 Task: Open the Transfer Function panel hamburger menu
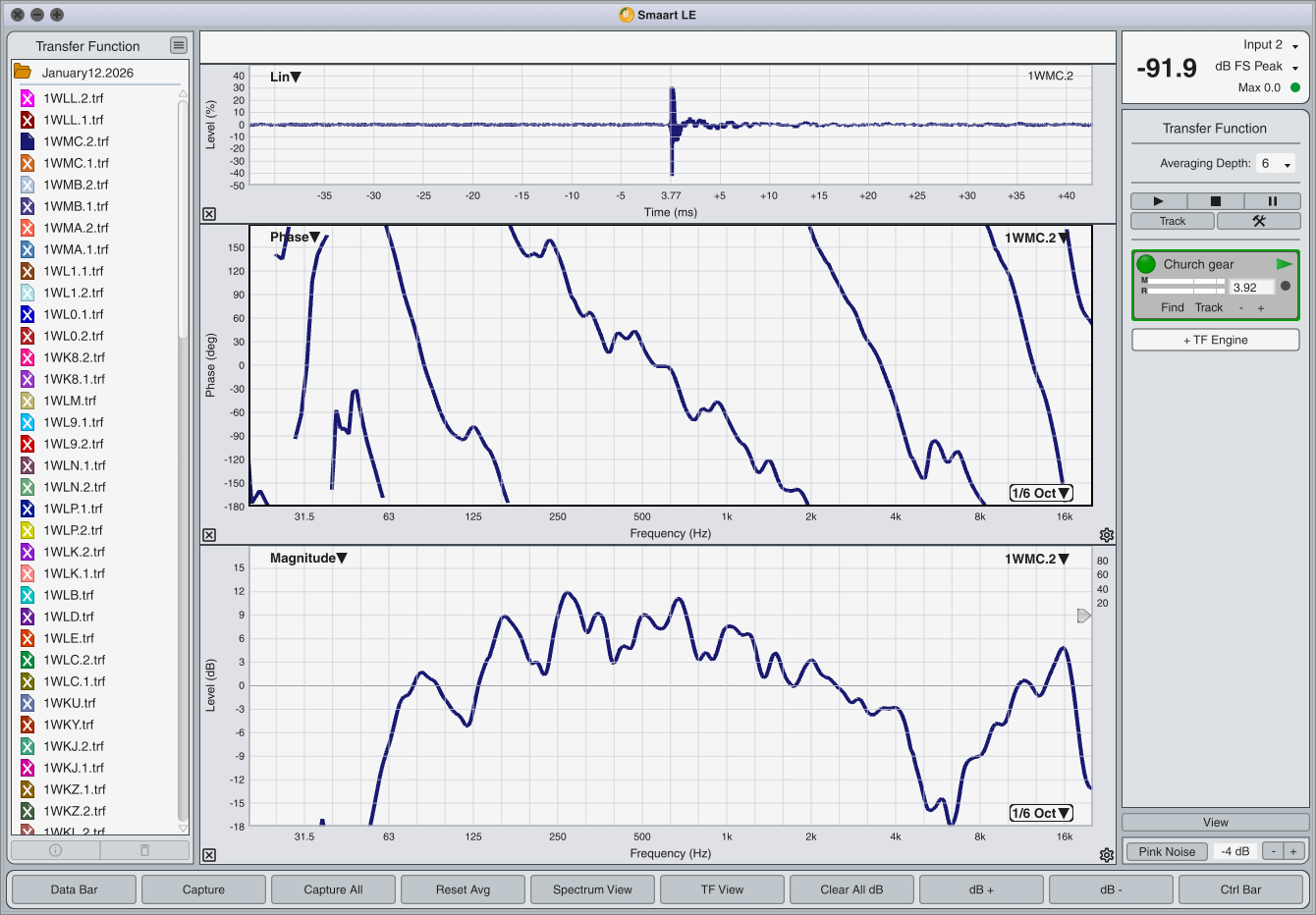point(178,45)
